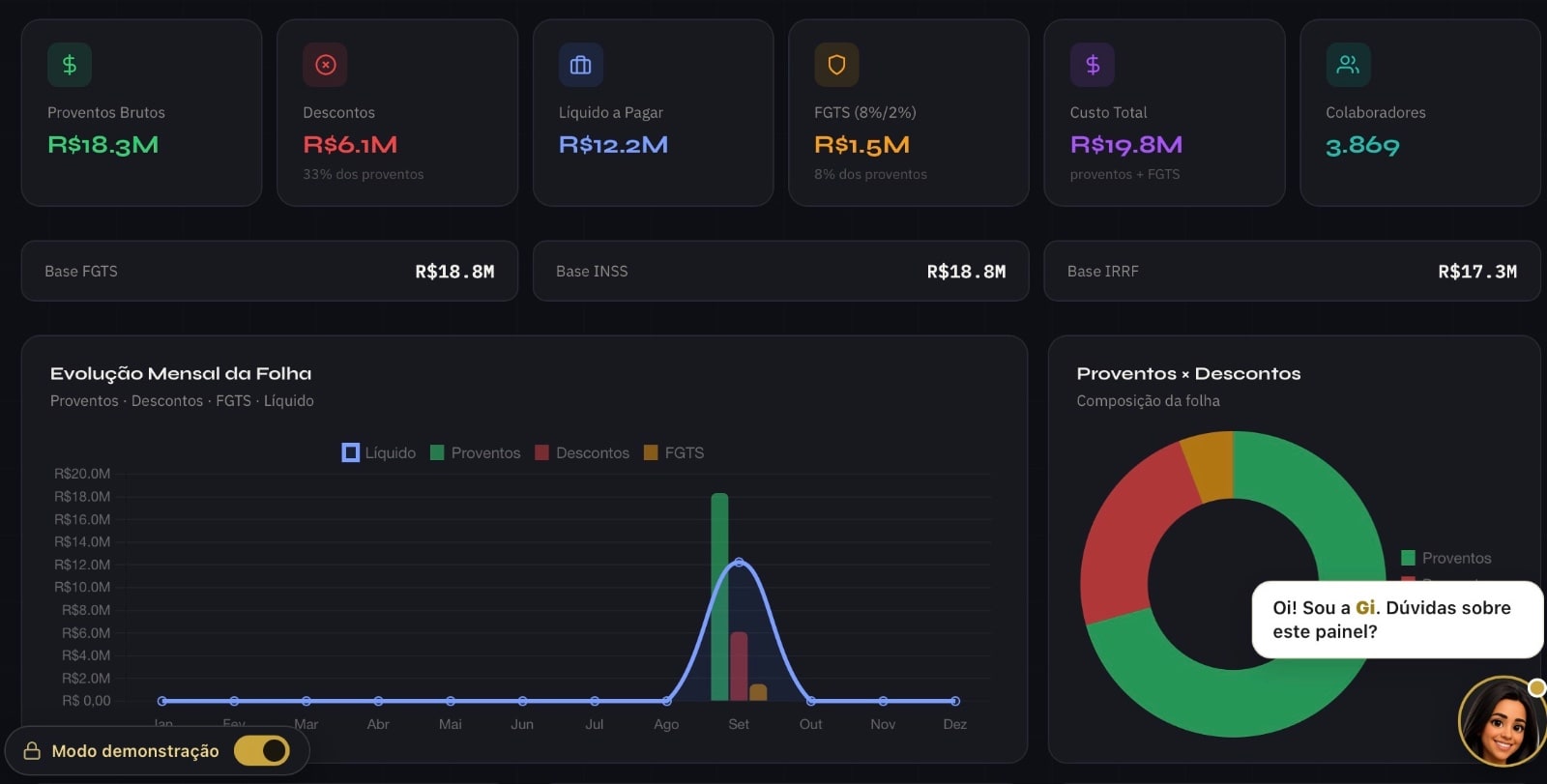Click the R$17.3M Base IRRF value
Image resolution: width=1547 pixels, height=784 pixels.
pyautogui.click(x=1477, y=272)
